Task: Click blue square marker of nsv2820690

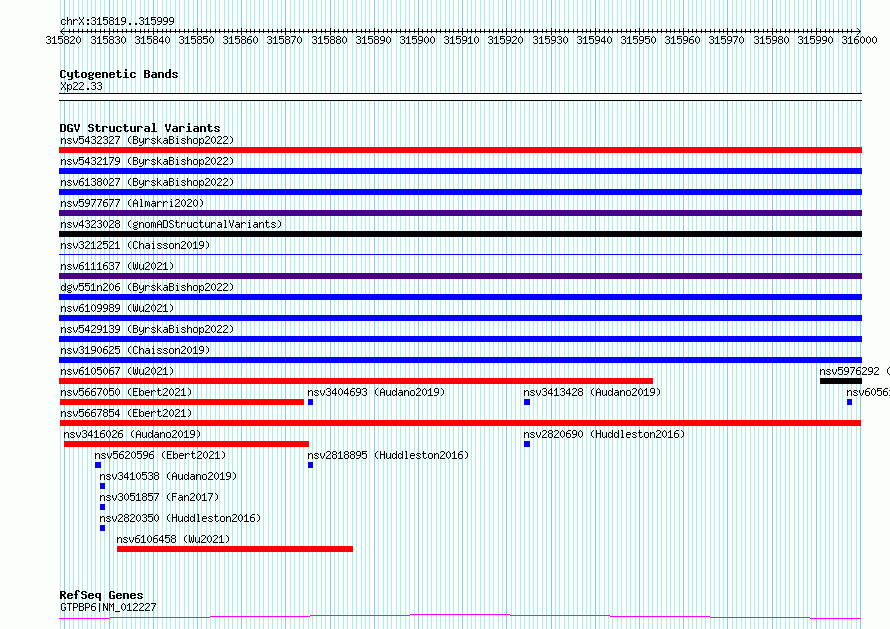Action: [527, 444]
